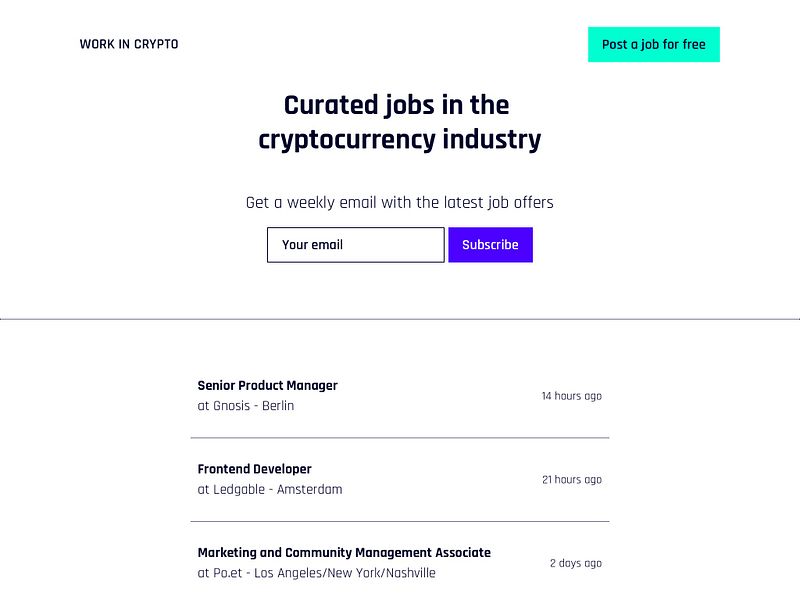Click the Ledgable company name
800x600 pixels.
point(240,489)
